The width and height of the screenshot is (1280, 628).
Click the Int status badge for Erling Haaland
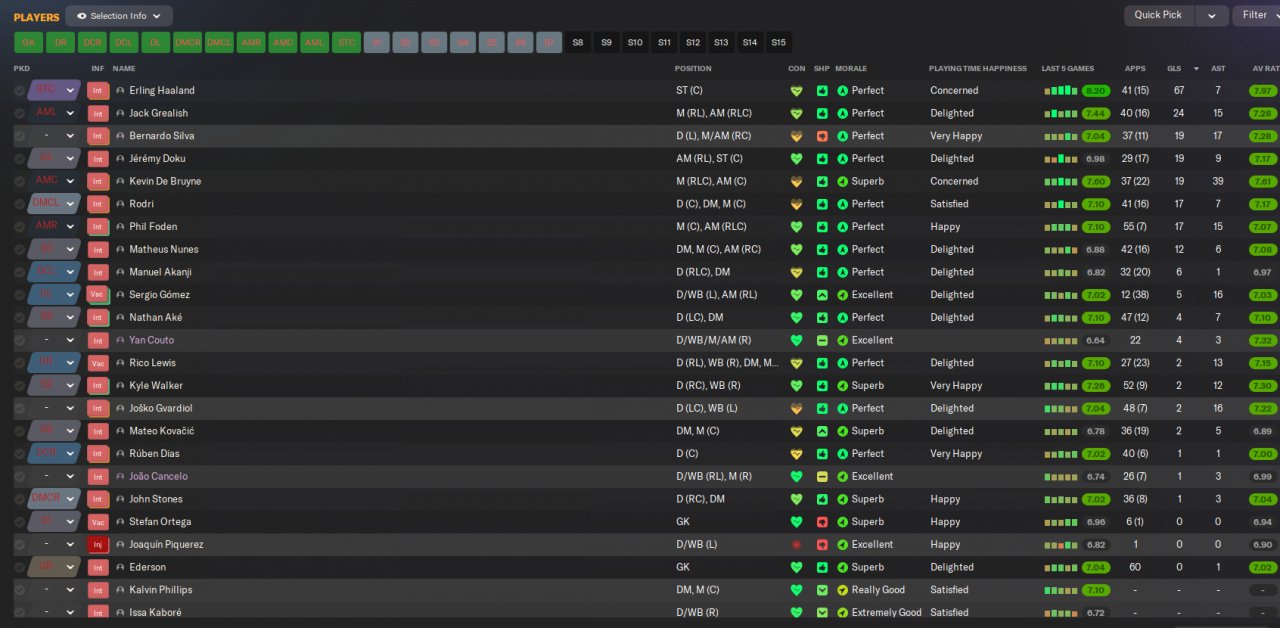point(97,90)
